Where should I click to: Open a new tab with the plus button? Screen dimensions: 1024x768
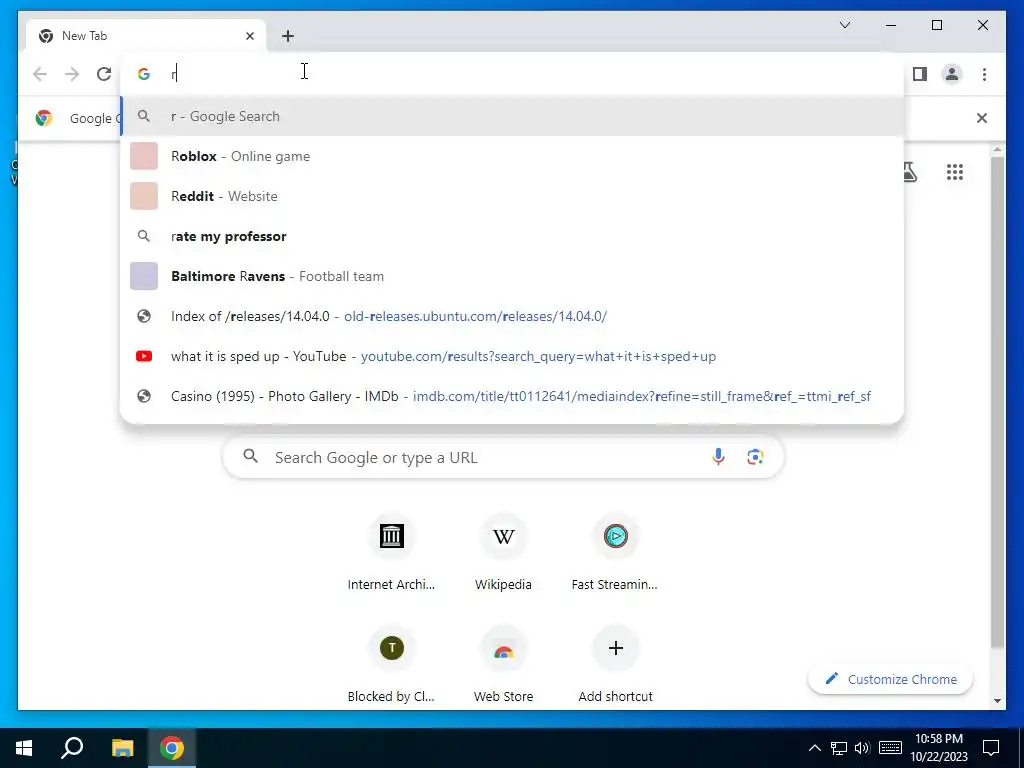tap(288, 36)
